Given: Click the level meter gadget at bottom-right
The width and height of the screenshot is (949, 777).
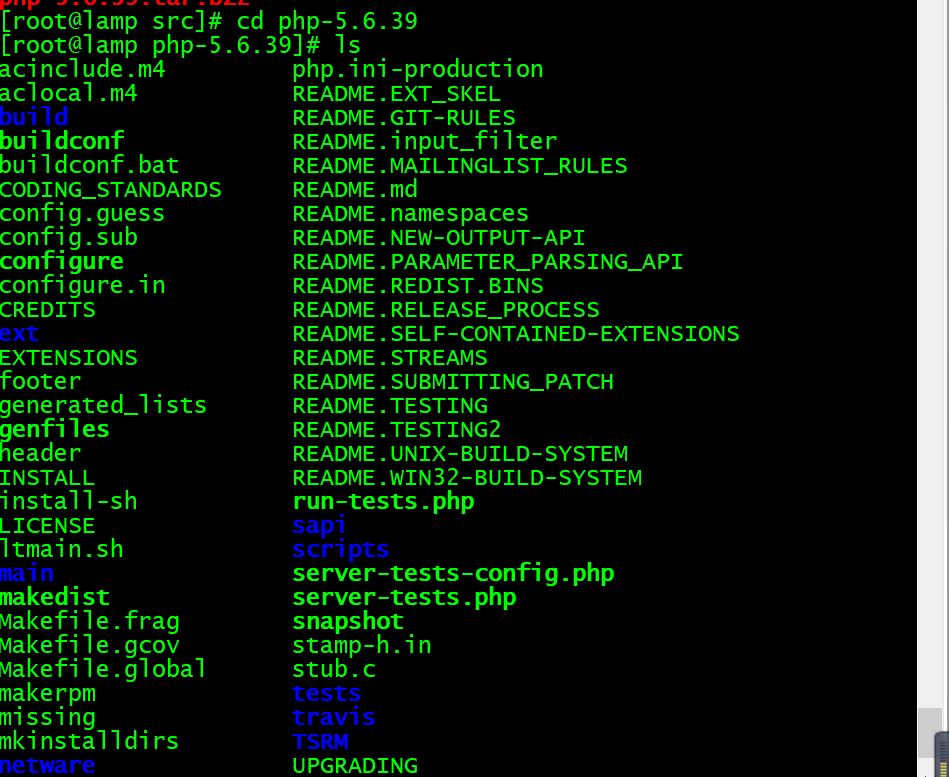Looking at the screenshot, I should point(942,754).
